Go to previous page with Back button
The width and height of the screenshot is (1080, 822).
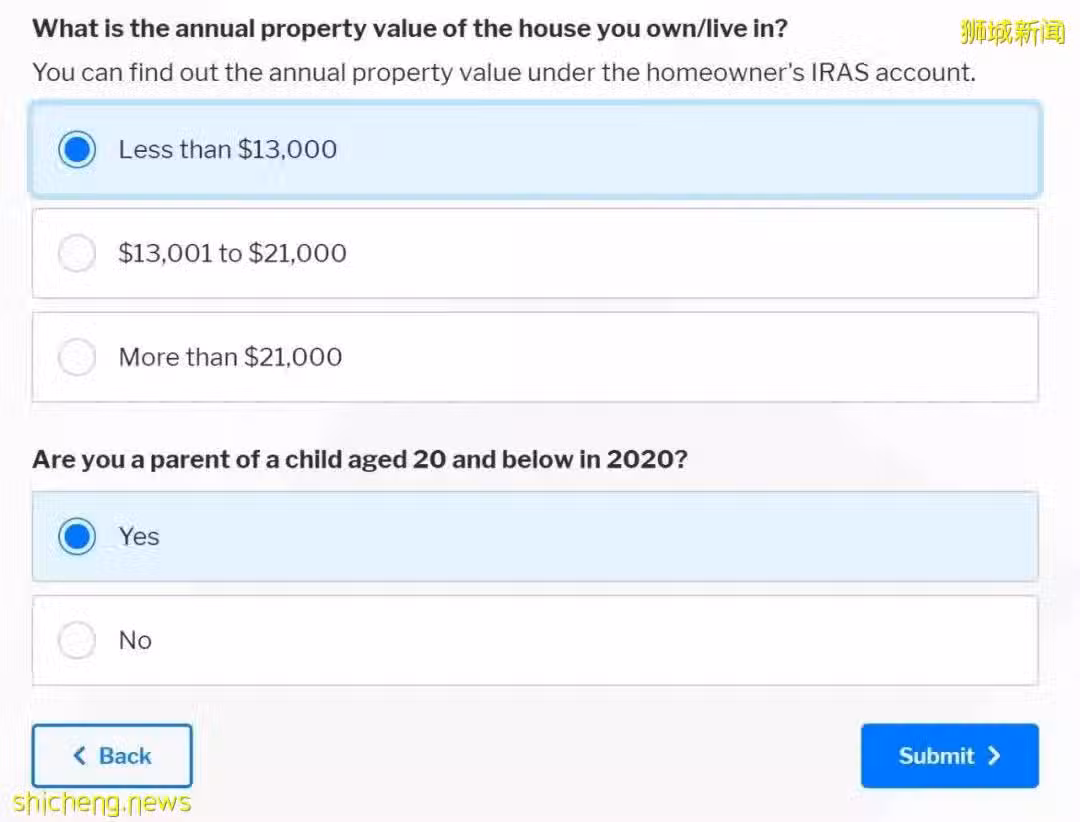tap(112, 756)
